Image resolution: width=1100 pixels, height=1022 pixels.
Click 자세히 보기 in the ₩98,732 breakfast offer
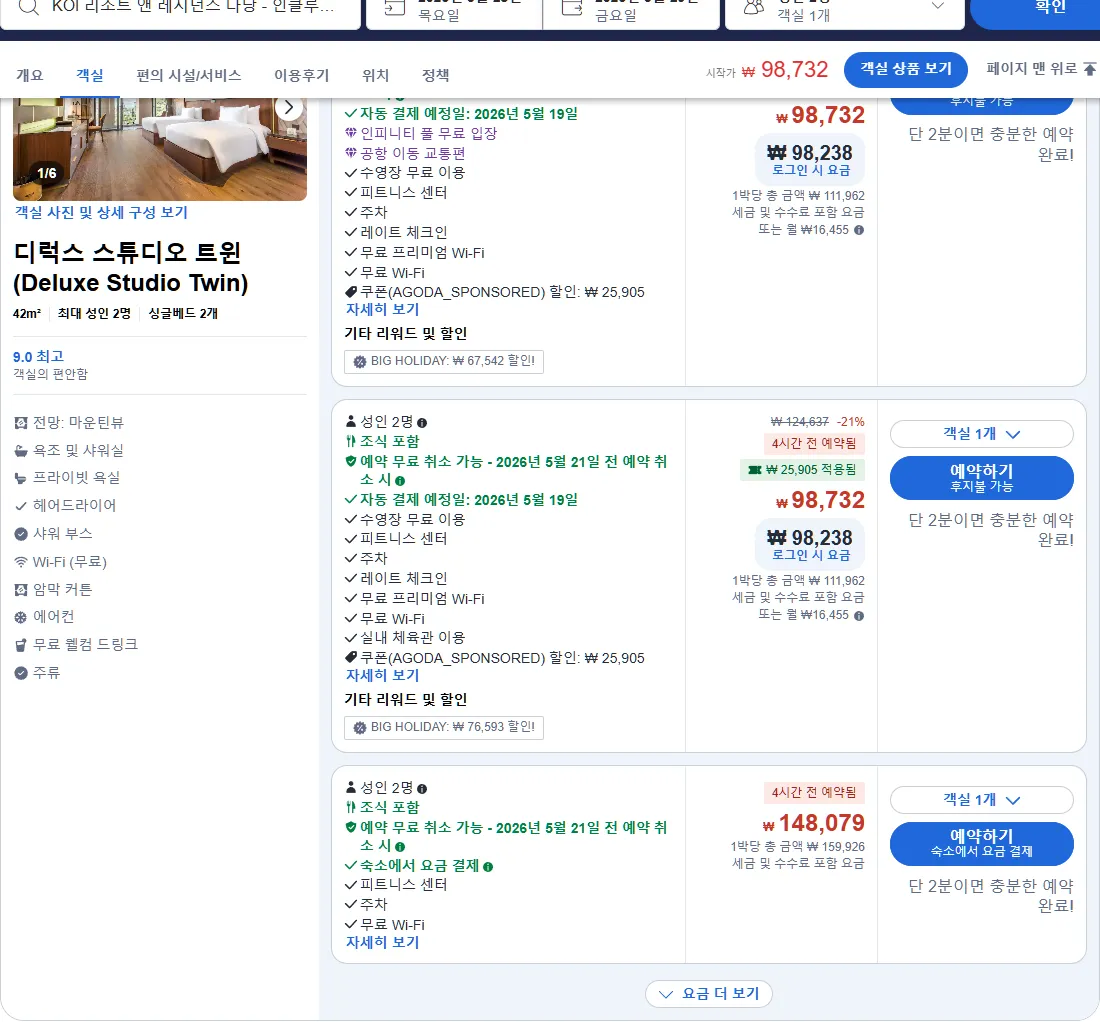tap(382, 675)
